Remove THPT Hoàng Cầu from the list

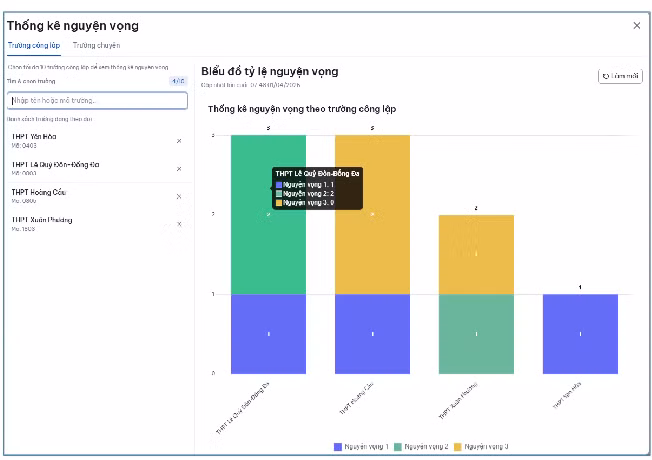click(179, 196)
